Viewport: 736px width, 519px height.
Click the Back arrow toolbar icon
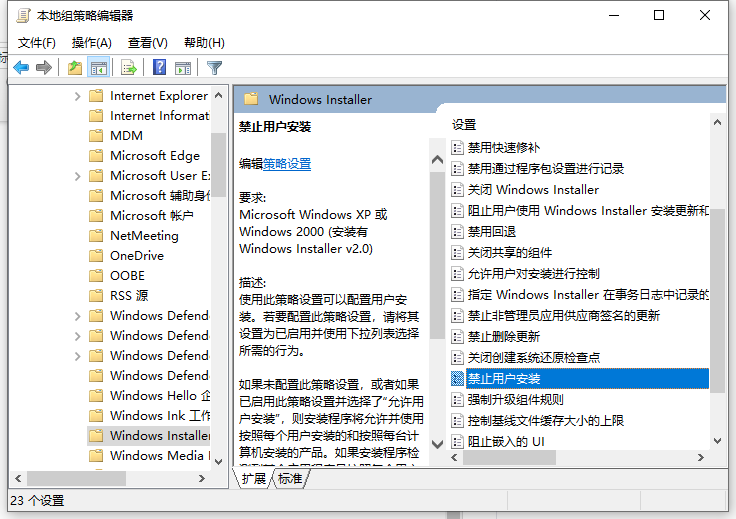(x=20, y=68)
